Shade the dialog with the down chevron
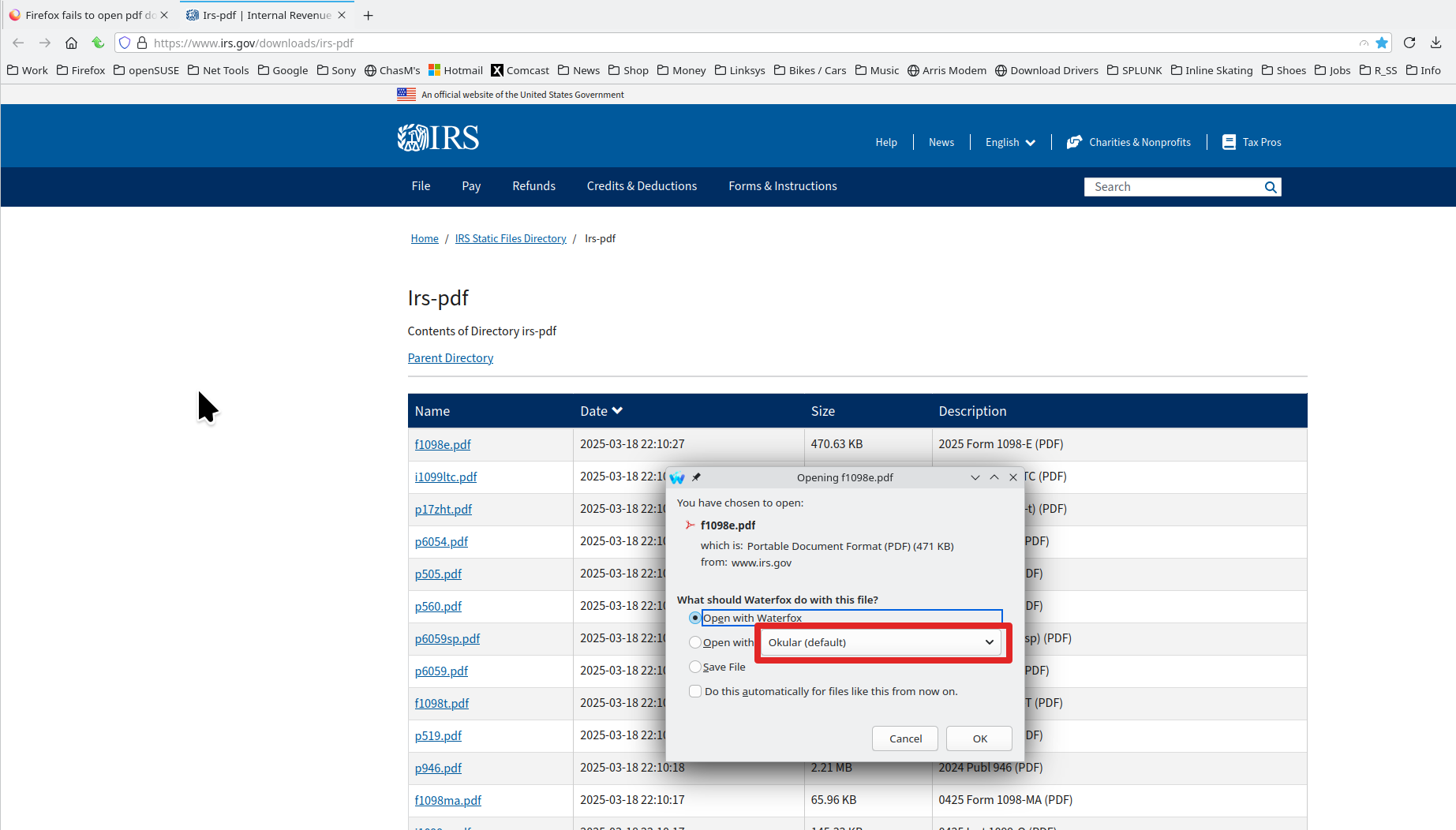The width and height of the screenshot is (1456, 830). 975,477
